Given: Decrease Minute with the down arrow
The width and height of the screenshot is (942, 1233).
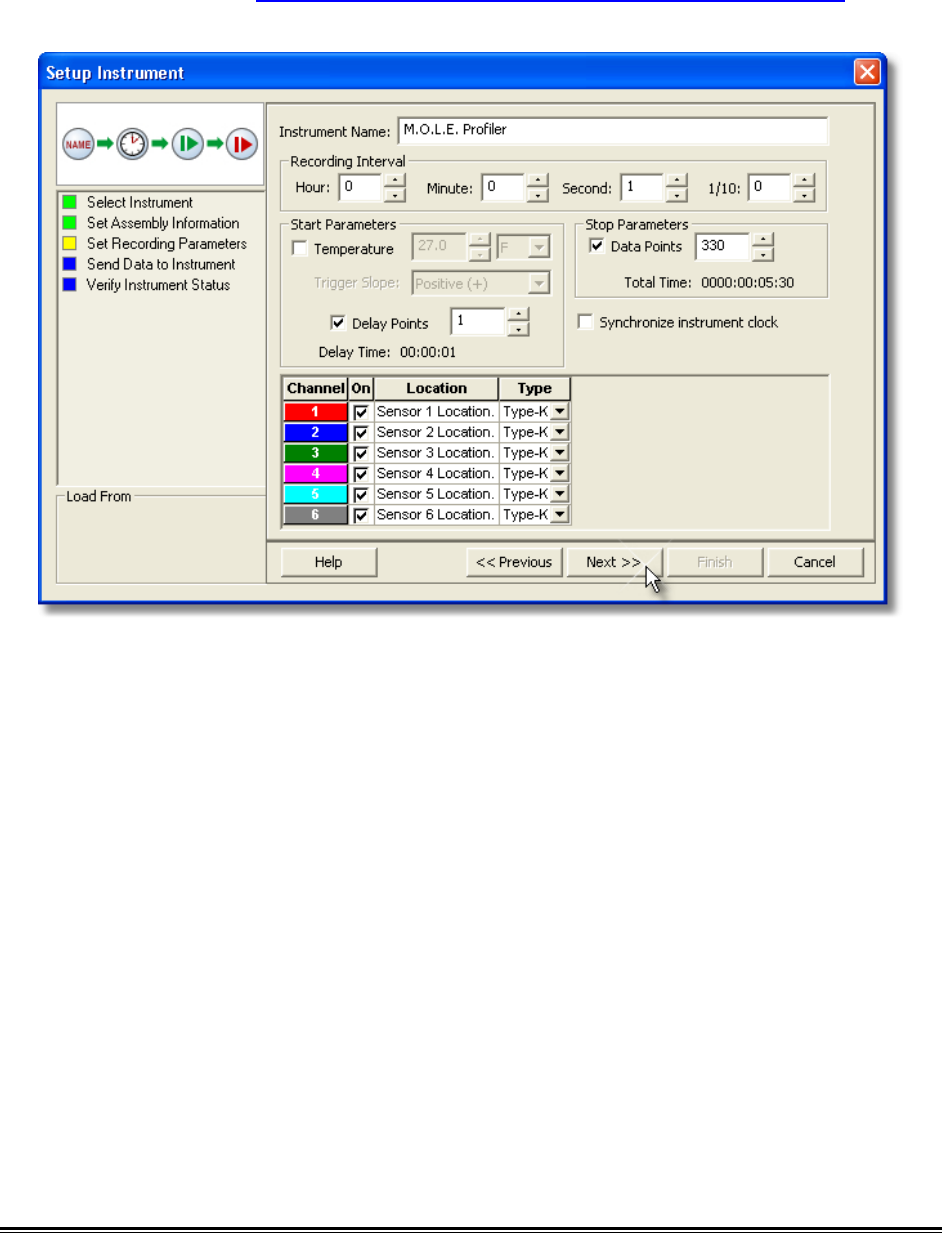Looking at the screenshot, I should coord(539,194).
